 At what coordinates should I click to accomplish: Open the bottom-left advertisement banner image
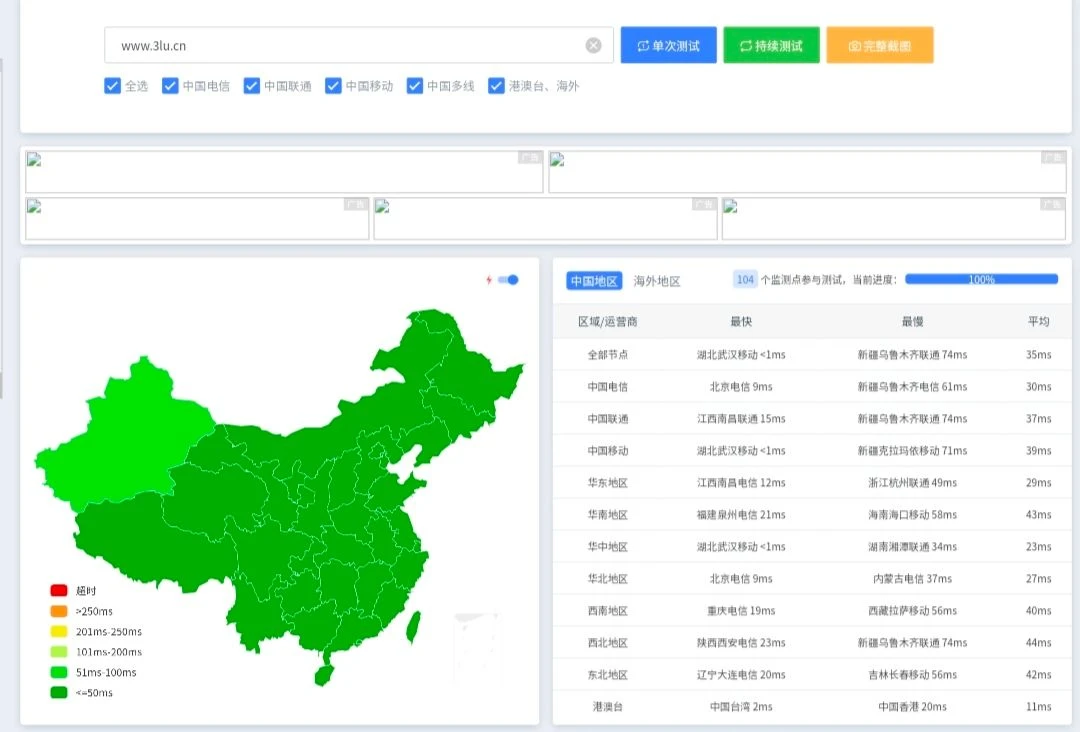click(x=197, y=218)
